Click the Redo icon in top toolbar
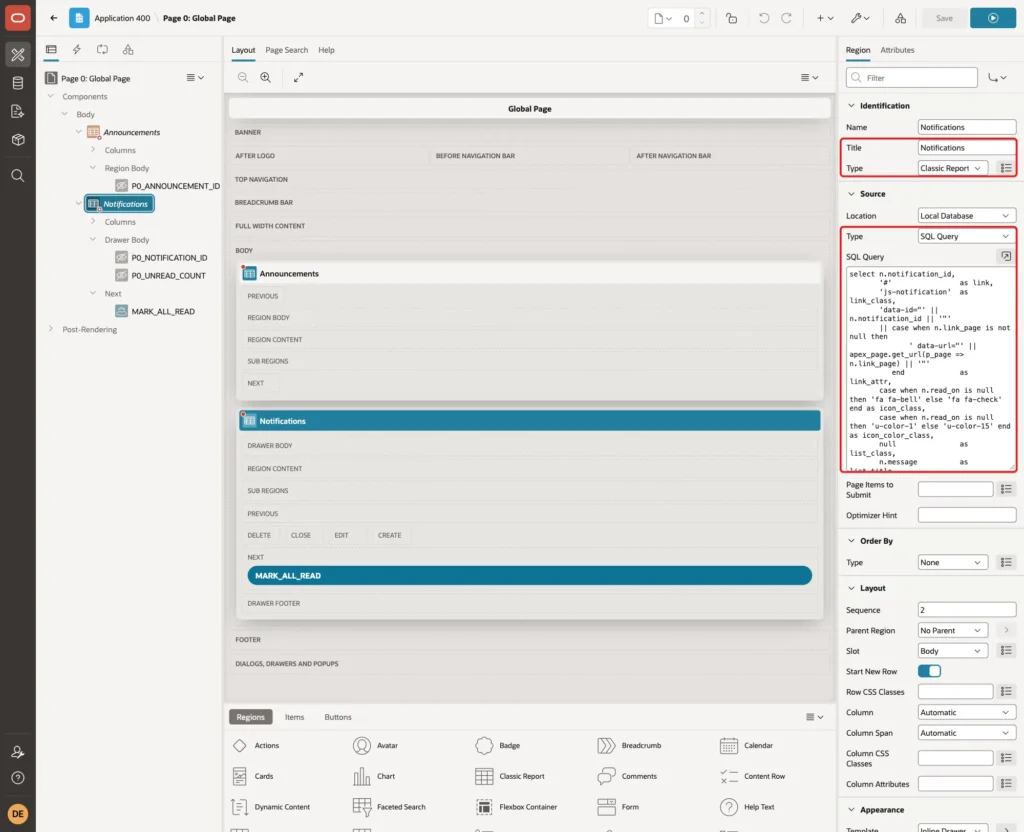1024x832 pixels. pos(786,18)
